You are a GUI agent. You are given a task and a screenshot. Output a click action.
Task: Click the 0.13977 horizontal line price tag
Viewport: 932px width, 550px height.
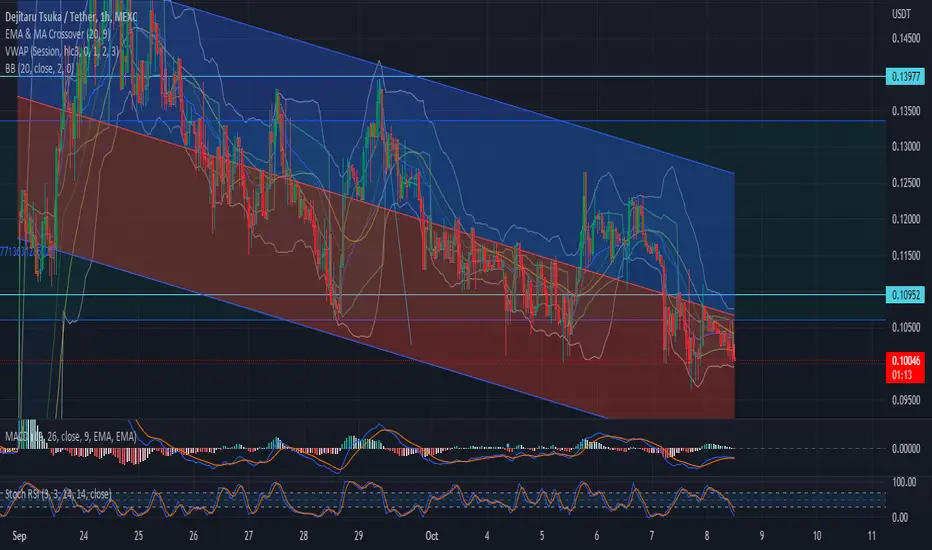click(x=905, y=76)
